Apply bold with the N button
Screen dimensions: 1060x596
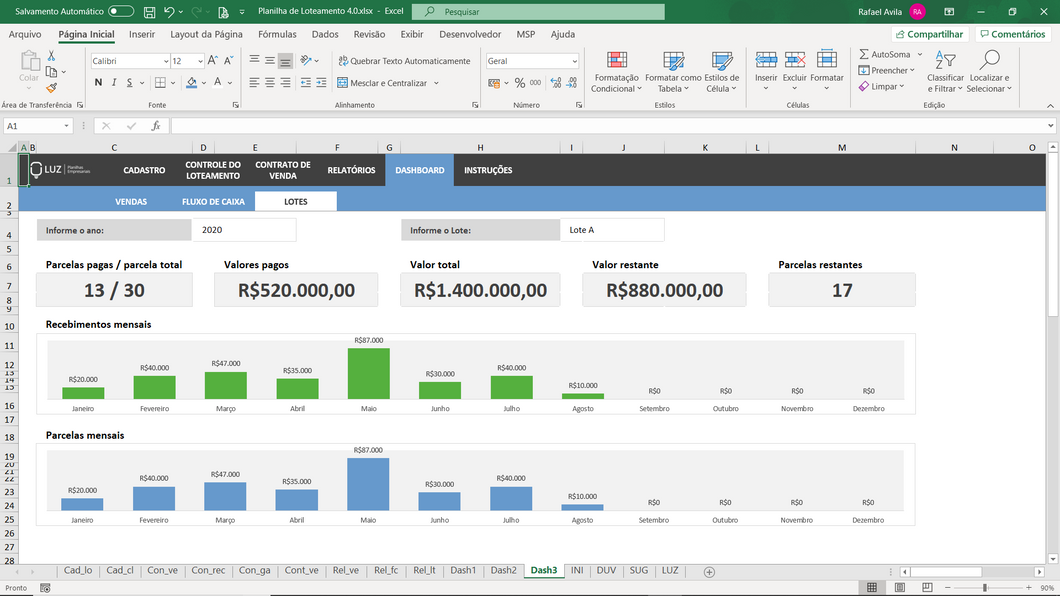click(x=98, y=83)
